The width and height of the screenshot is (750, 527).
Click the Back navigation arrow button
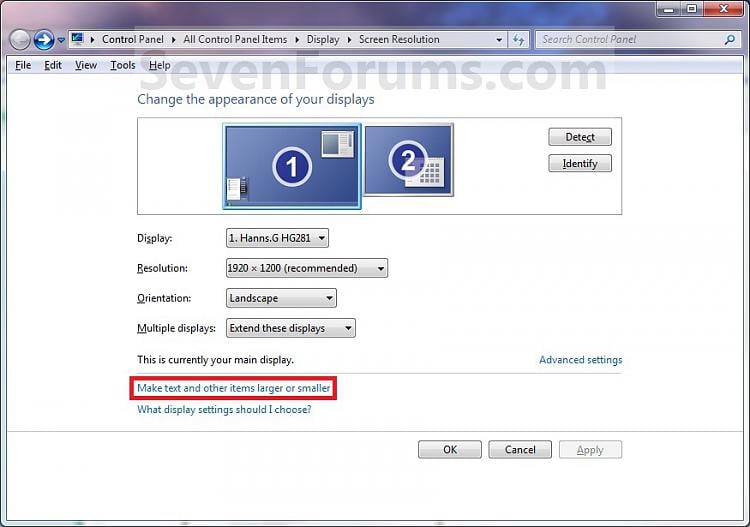(x=20, y=40)
